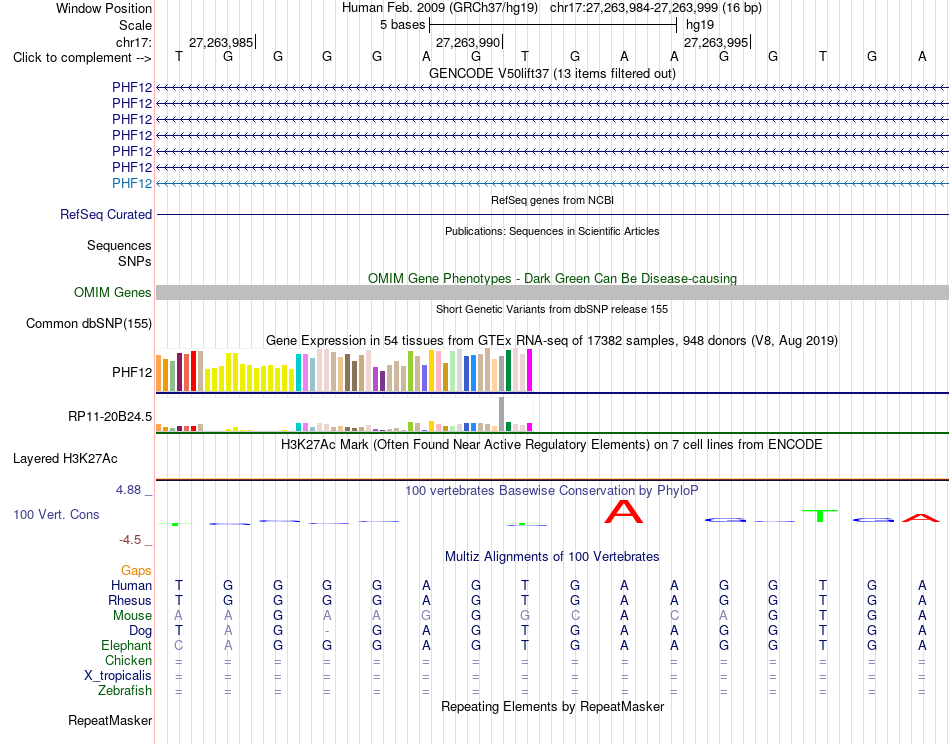Click 'RefSeq genes from NCBI' title
Image resolution: width=950 pixels, height=744 pixels.
[x=553, y=200]
